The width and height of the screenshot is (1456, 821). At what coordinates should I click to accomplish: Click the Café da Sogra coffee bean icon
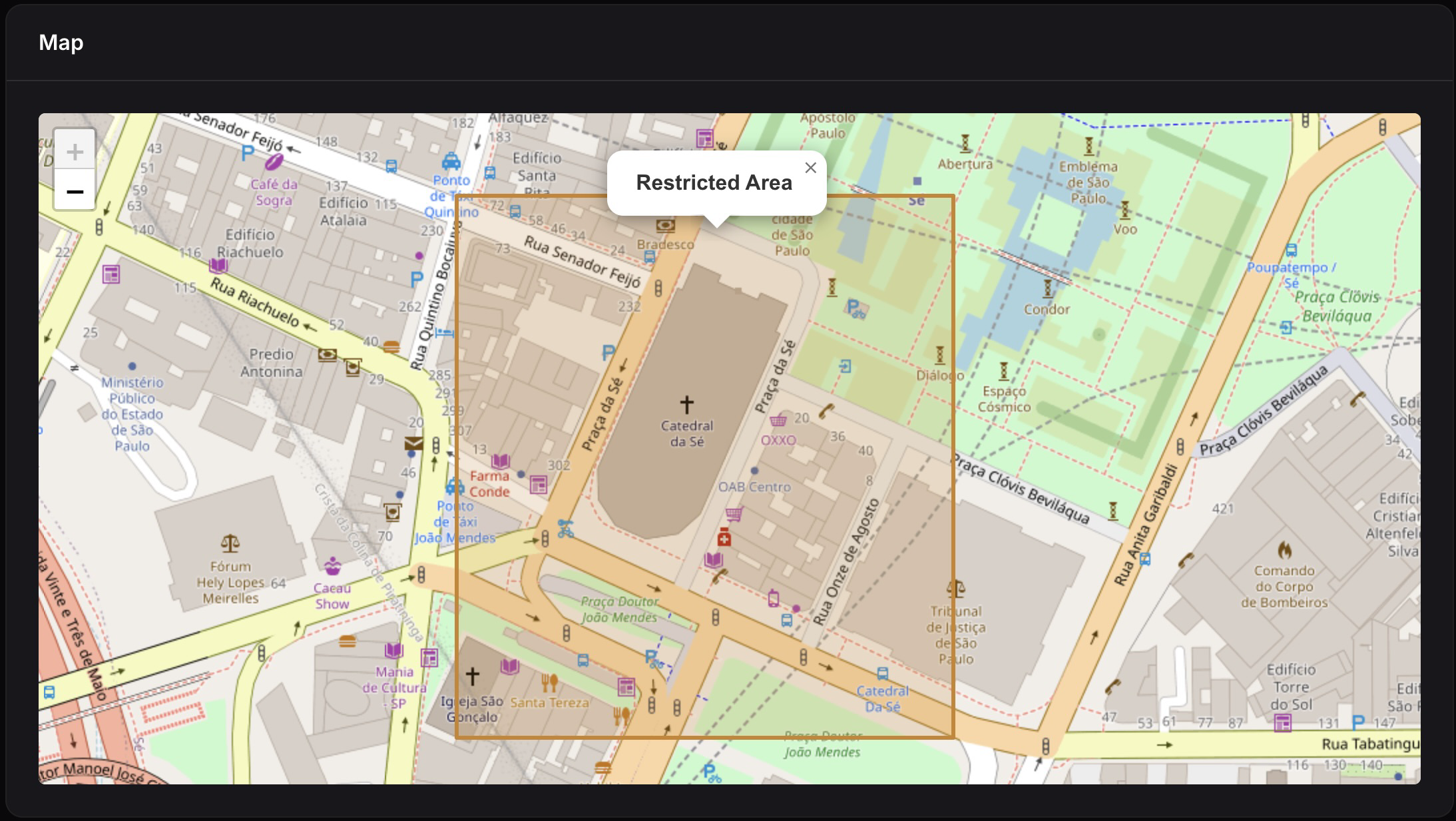pyautogui.click(x=274, y=162)
